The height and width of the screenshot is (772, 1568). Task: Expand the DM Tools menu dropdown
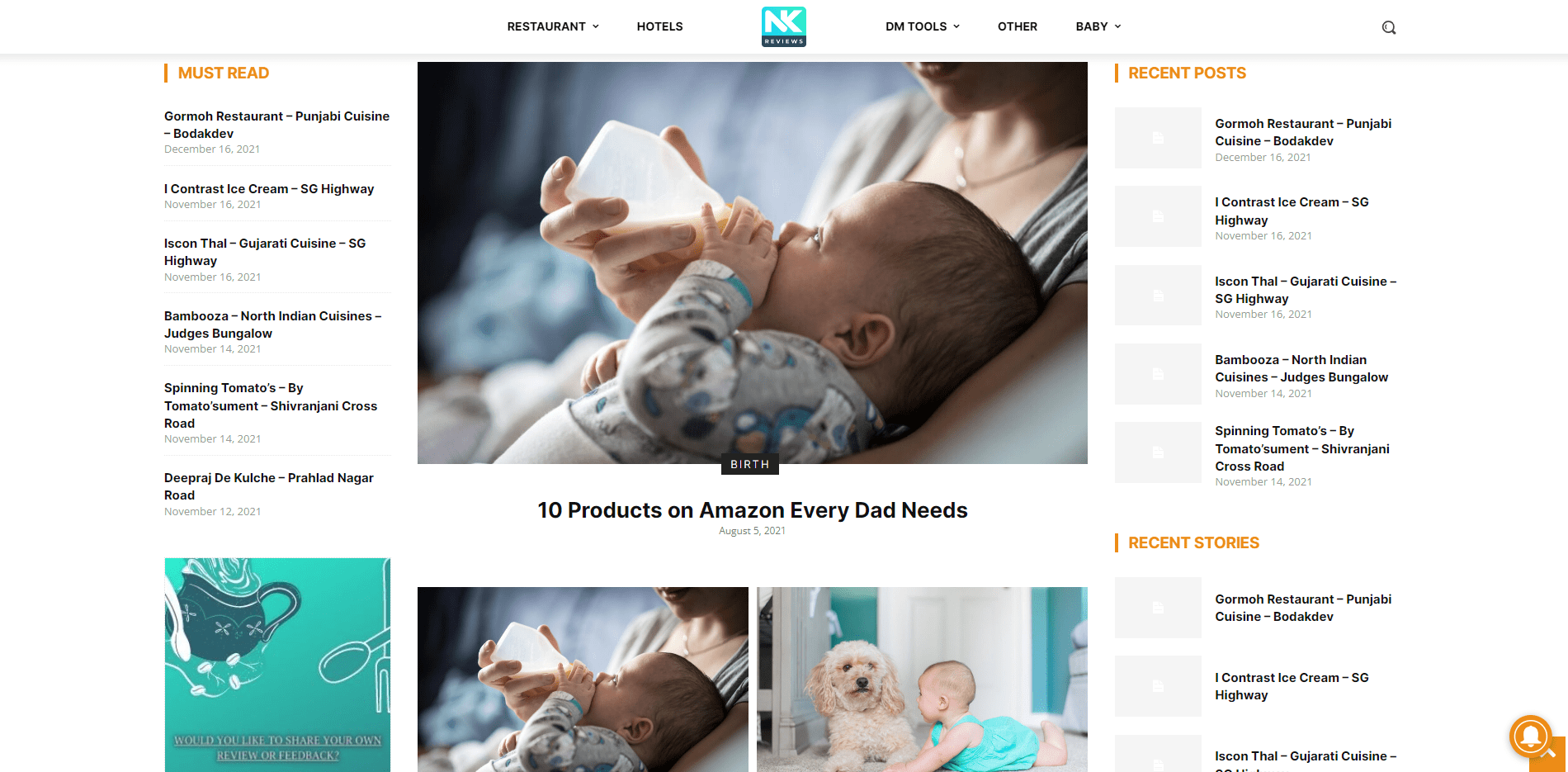pos(923,26)
